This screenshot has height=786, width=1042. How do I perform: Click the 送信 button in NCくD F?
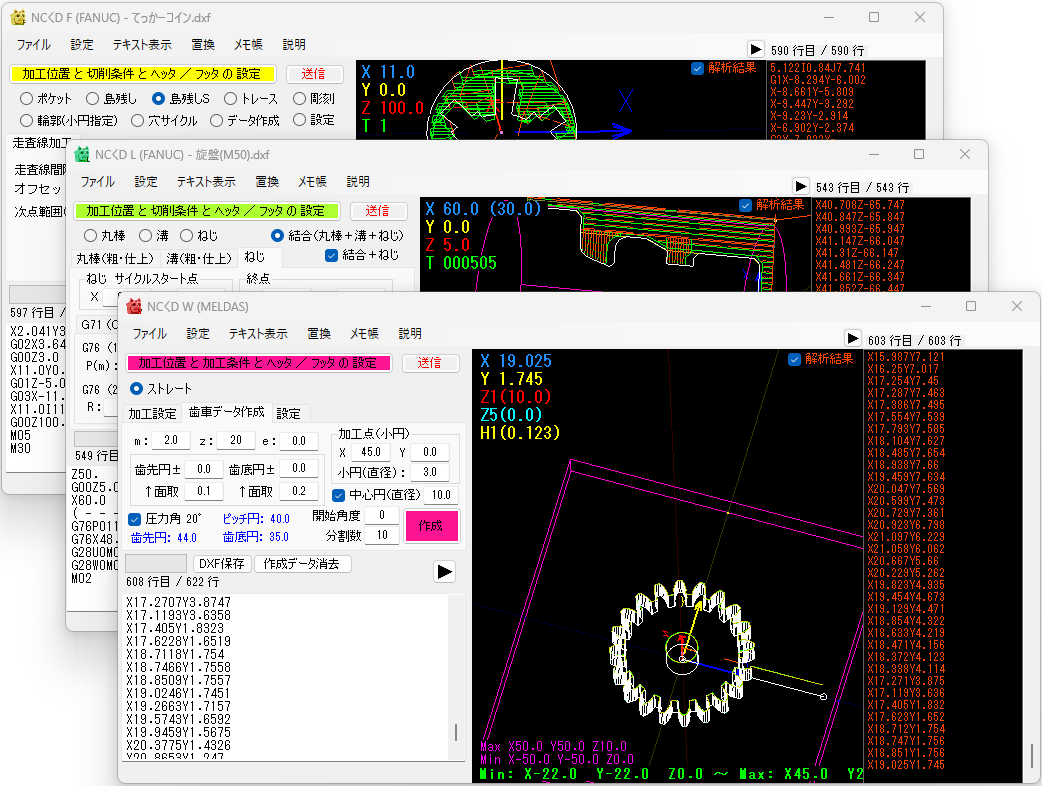[x=316, y=74]
